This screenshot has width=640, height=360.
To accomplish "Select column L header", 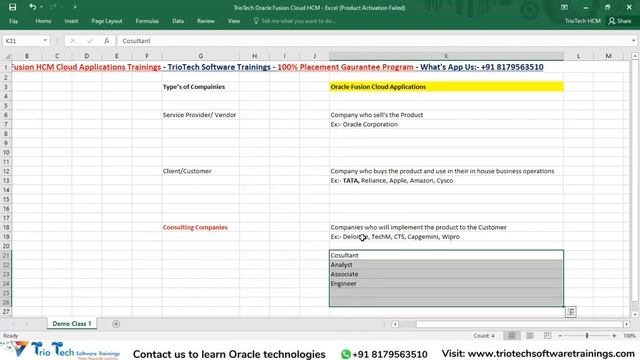I will pyautogui.click(x=578, y=56).
